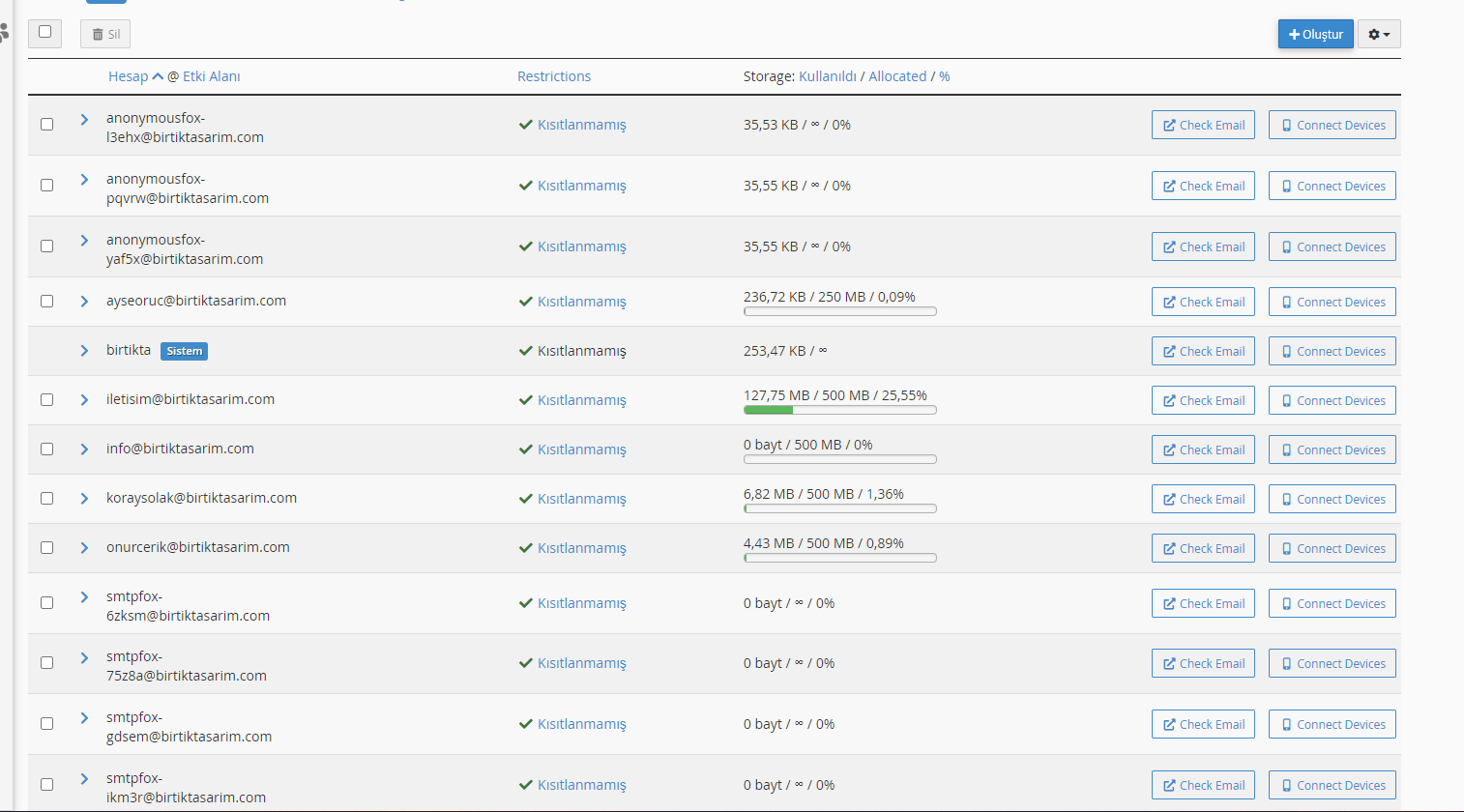This screenshot has height=812, width=1464.
Task: Open Kısıtlanmamış restriction link for anonymousfox-l3ehx
Action: pyautogui.click(x=582, y=125)
